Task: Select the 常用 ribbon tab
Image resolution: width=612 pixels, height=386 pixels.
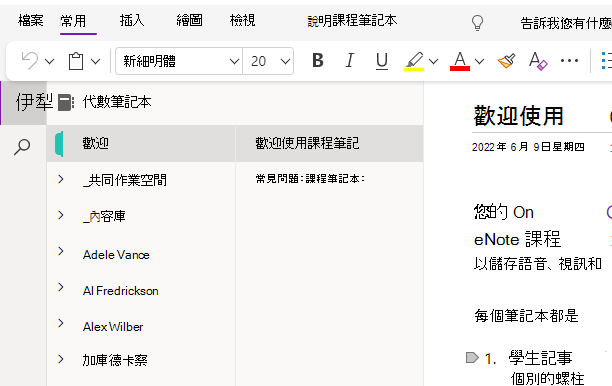Action: pos(73,21)
